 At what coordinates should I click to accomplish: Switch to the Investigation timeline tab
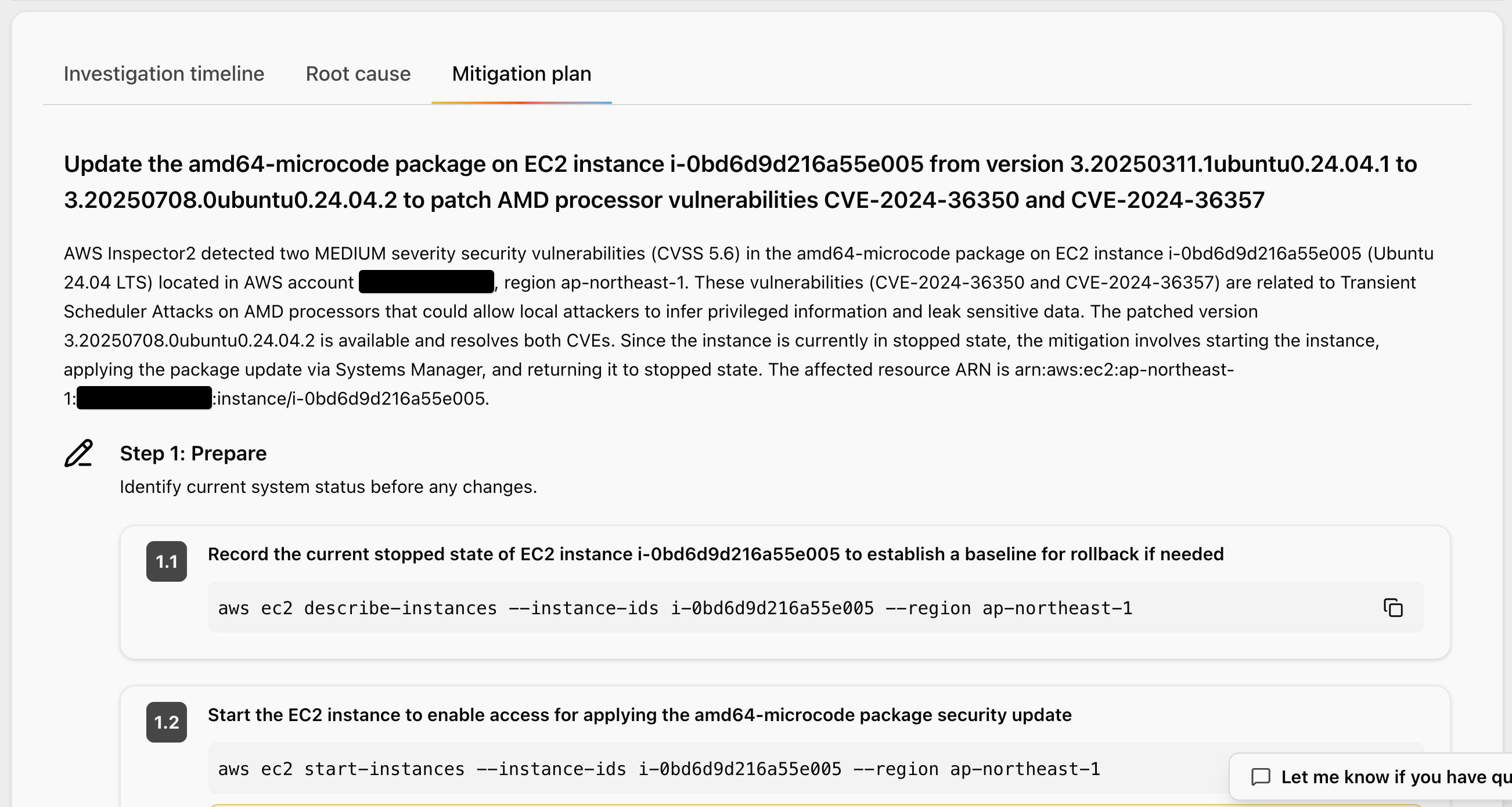[x=164, y=74]
